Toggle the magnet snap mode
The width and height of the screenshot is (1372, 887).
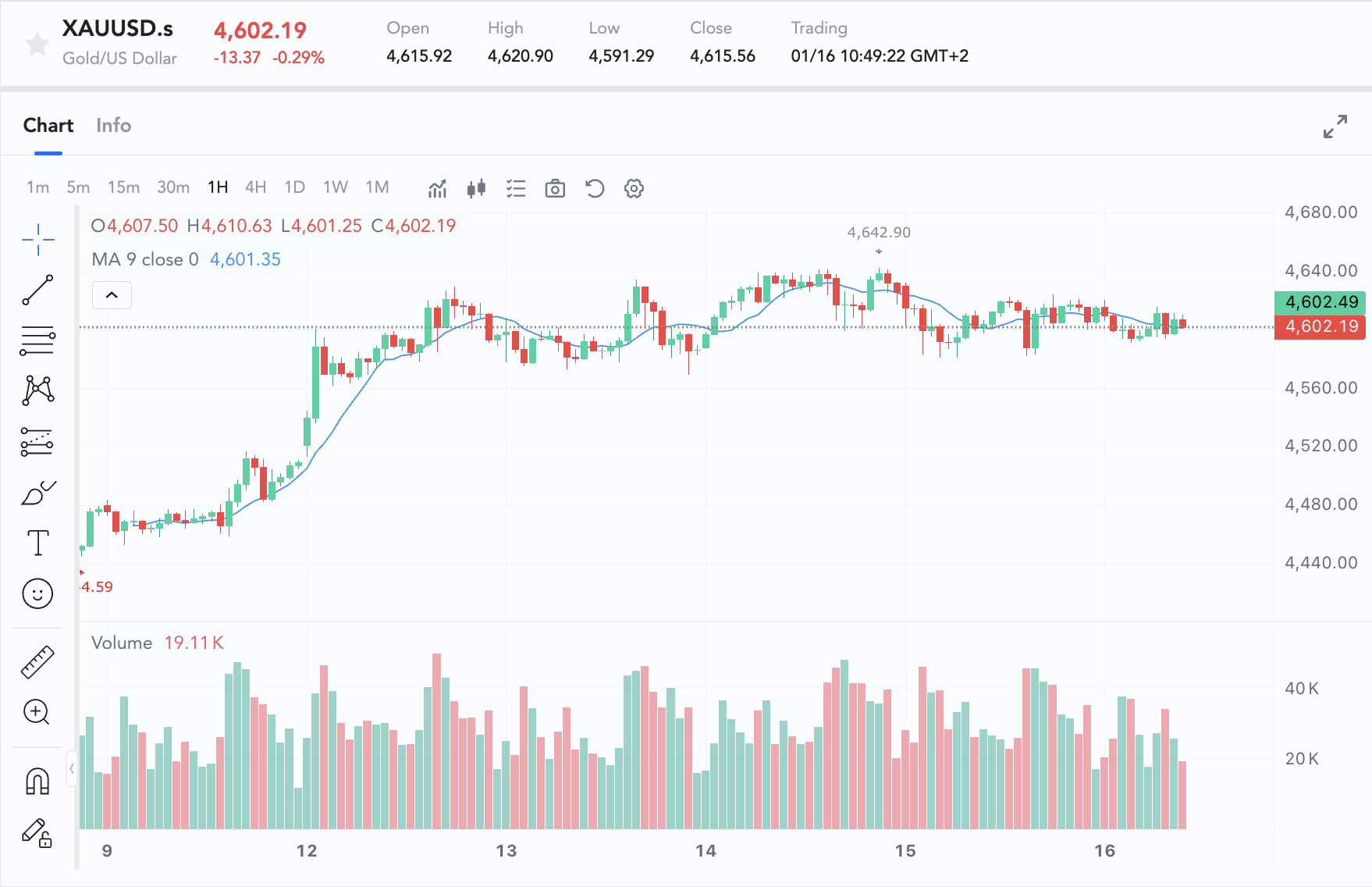(x=37, y=781)
